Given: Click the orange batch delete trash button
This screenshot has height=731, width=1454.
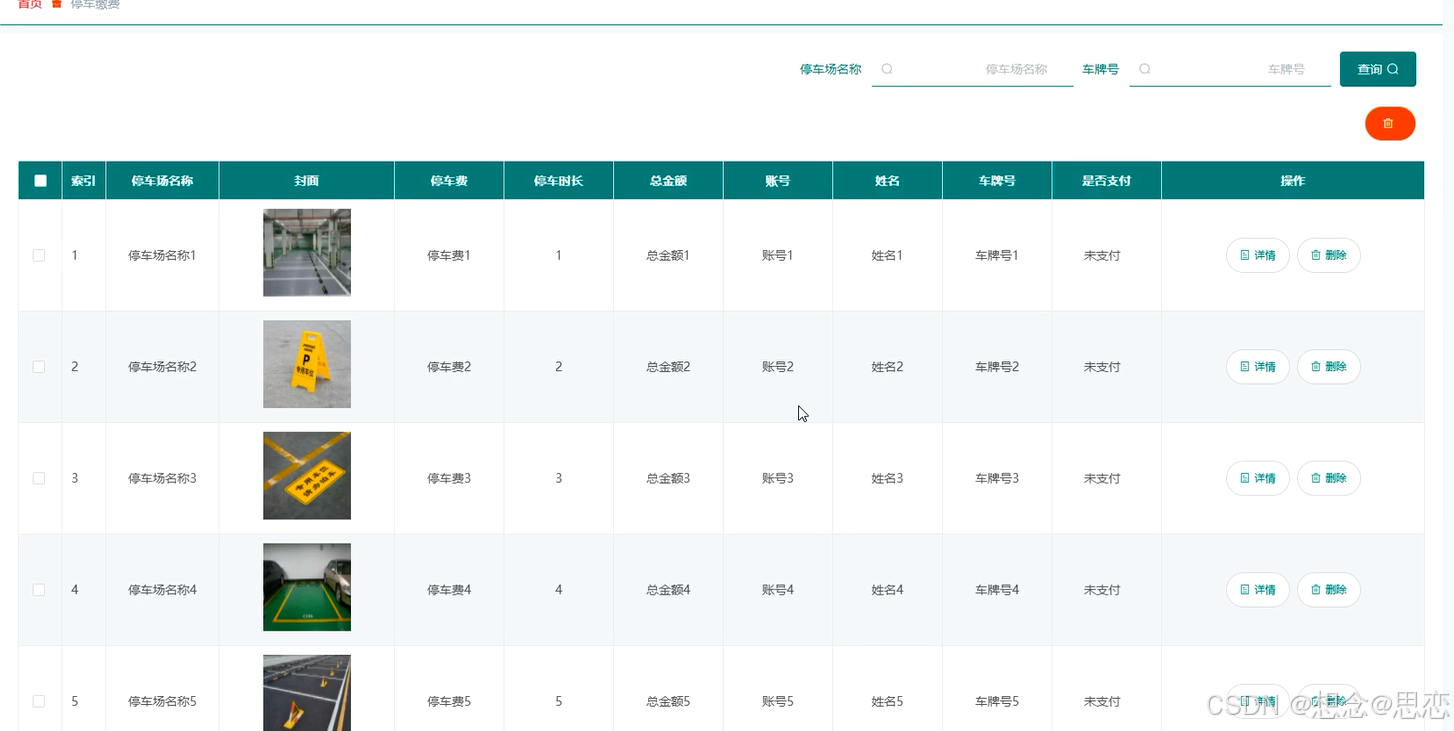Looking at the screenshot, I should (x=1390, y=123).
